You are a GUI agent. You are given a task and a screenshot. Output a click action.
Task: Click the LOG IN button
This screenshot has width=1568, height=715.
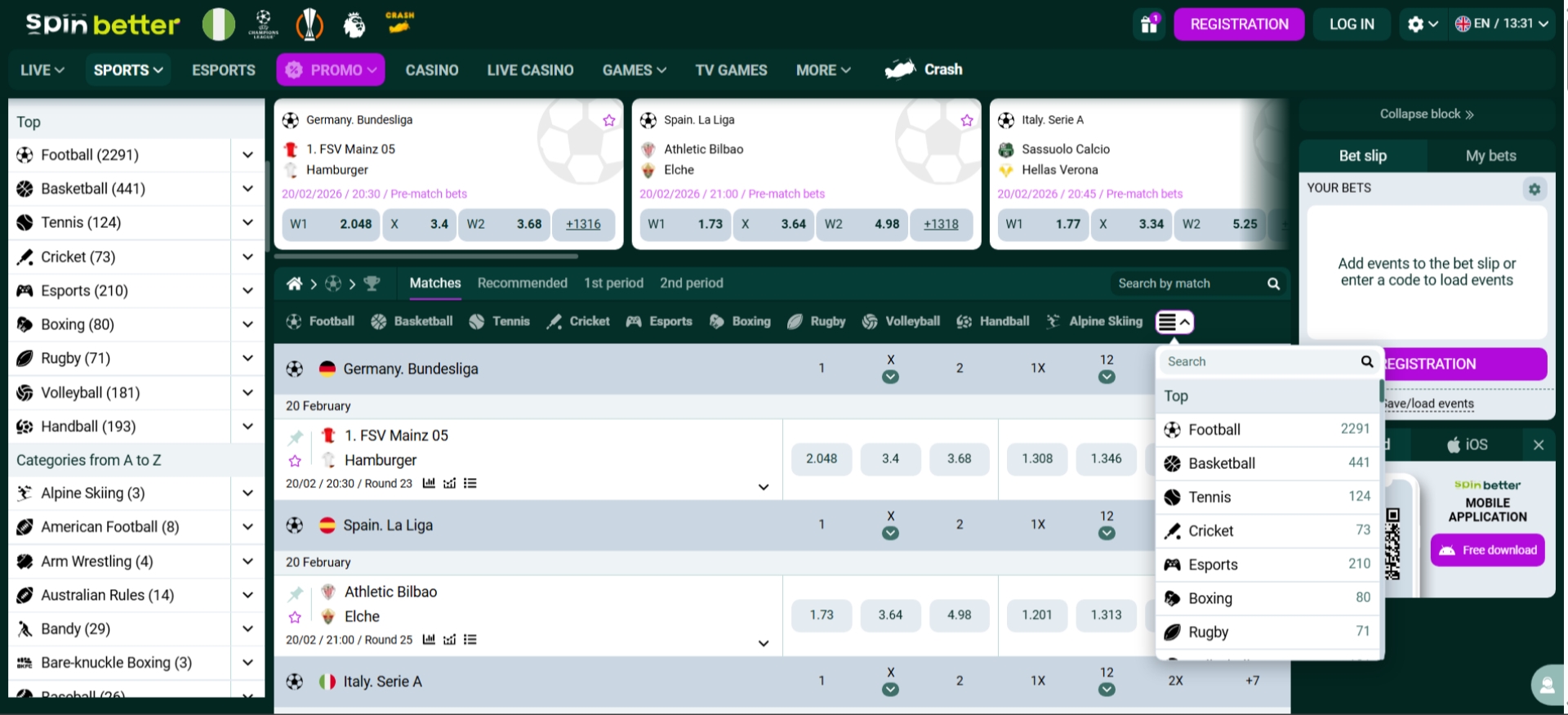coord(1352,24)
